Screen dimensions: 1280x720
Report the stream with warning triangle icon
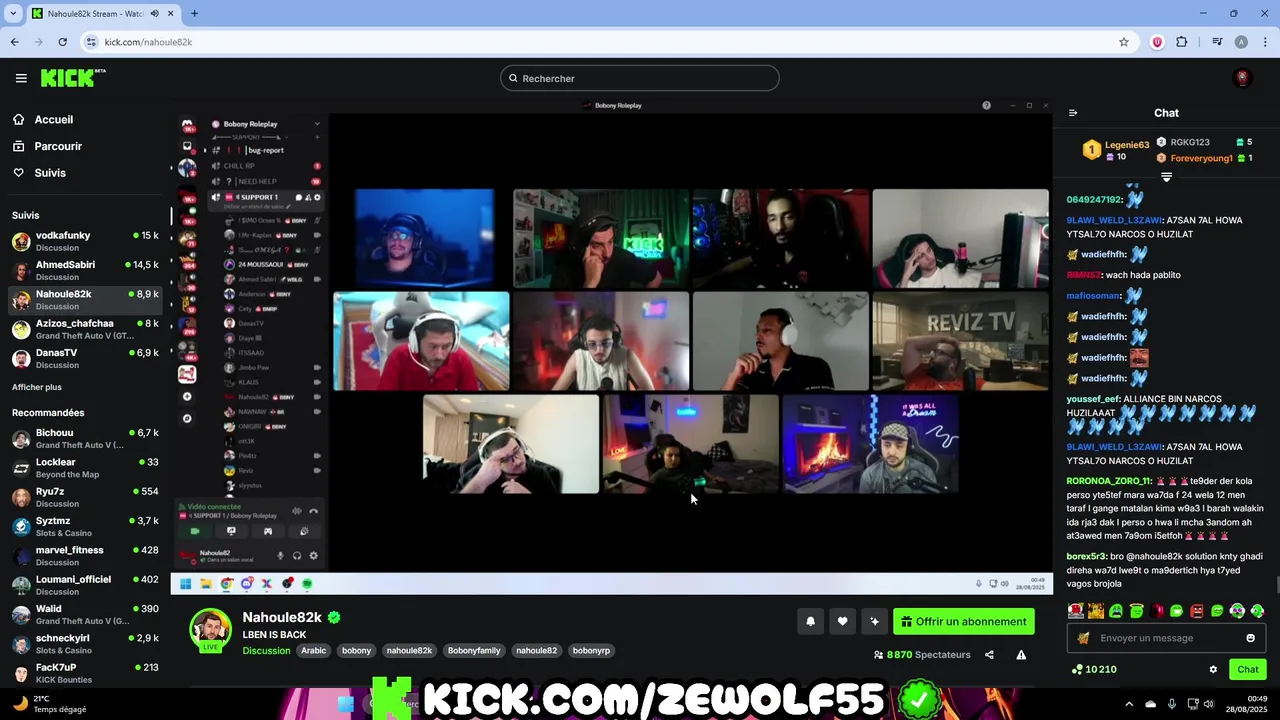pyautogui.click(x=1021, y=655)
